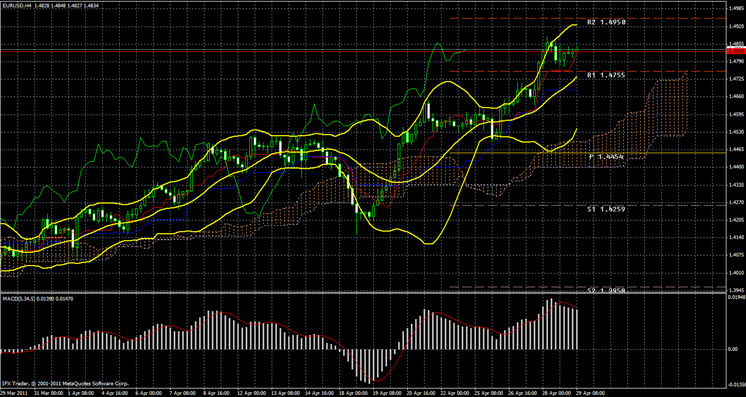The image size is (746, 397).
Task: Click the P 1.4454 pivot label
Action: coord(606,156)
